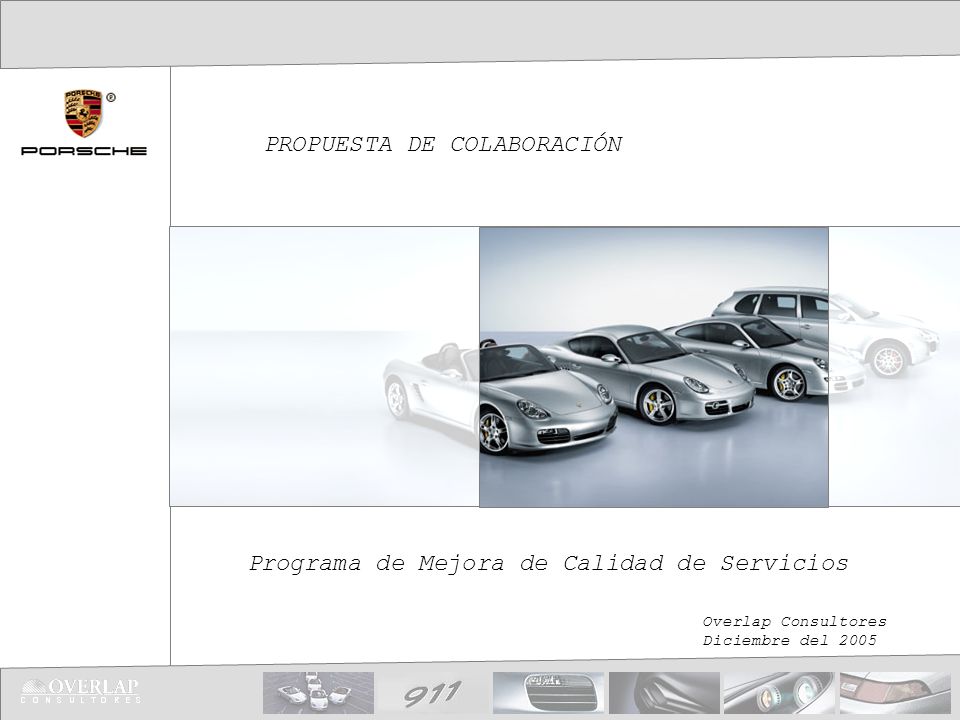
Task: Click the PORSCHE wordmark under the crest
Action: tap(84, 151)
